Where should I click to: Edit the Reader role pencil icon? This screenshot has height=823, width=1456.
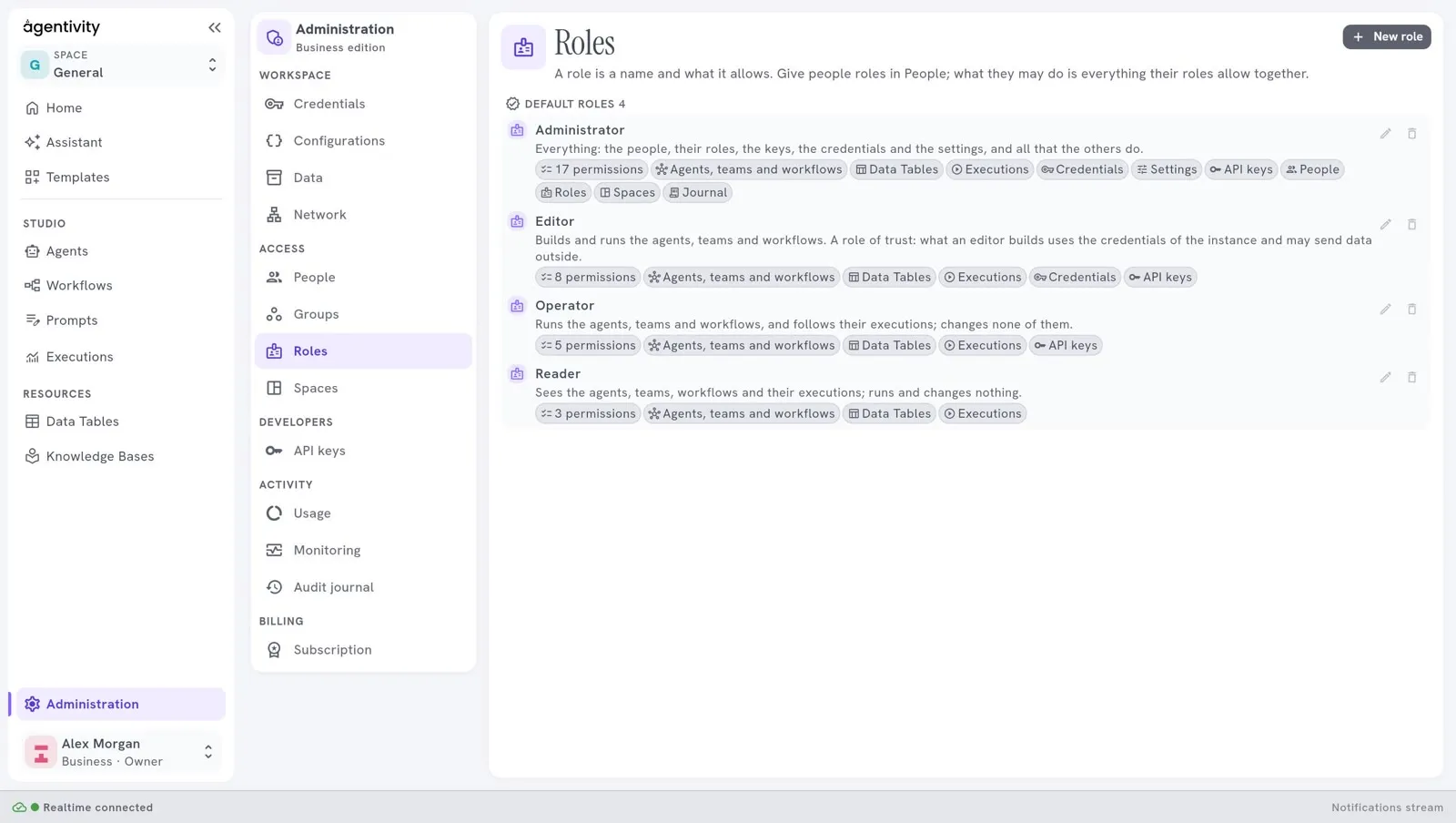point(1385,378)
